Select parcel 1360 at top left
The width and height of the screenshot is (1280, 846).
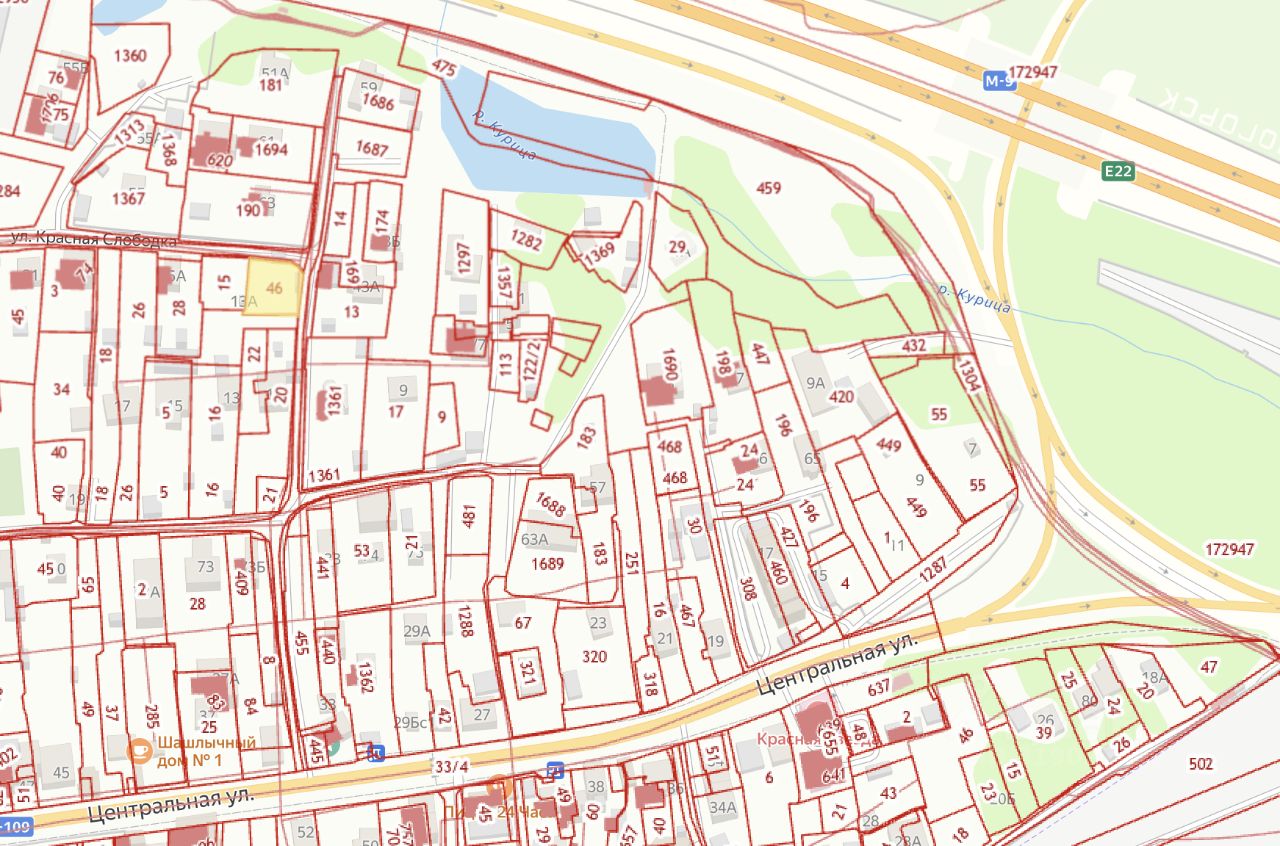[130, 56]
